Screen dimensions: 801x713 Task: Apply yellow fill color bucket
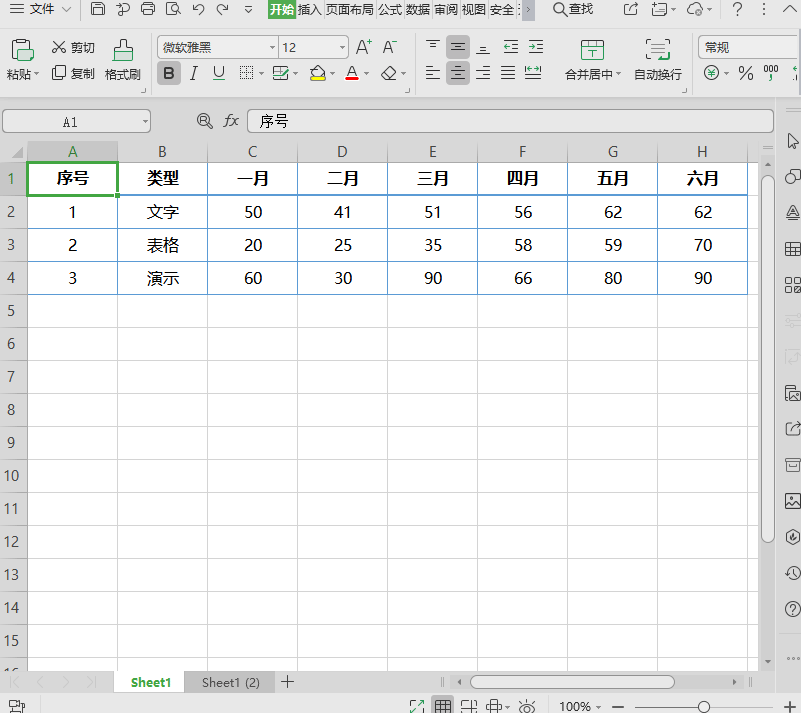click(317, 74)
